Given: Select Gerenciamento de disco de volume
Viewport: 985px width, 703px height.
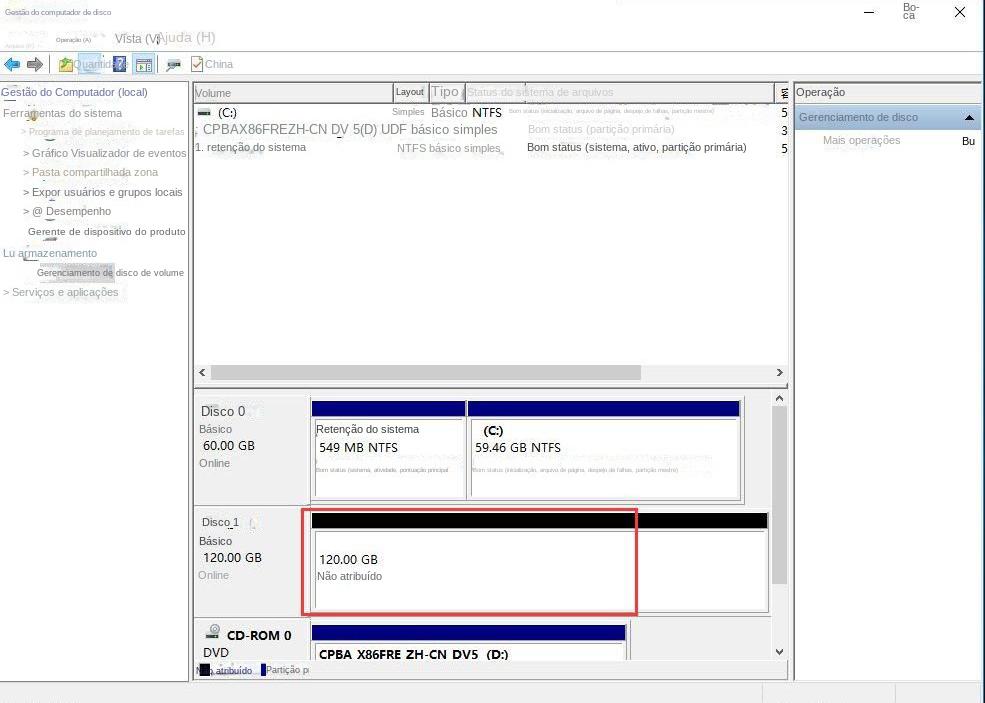Looking at the screenshot, I should point(110,273).
